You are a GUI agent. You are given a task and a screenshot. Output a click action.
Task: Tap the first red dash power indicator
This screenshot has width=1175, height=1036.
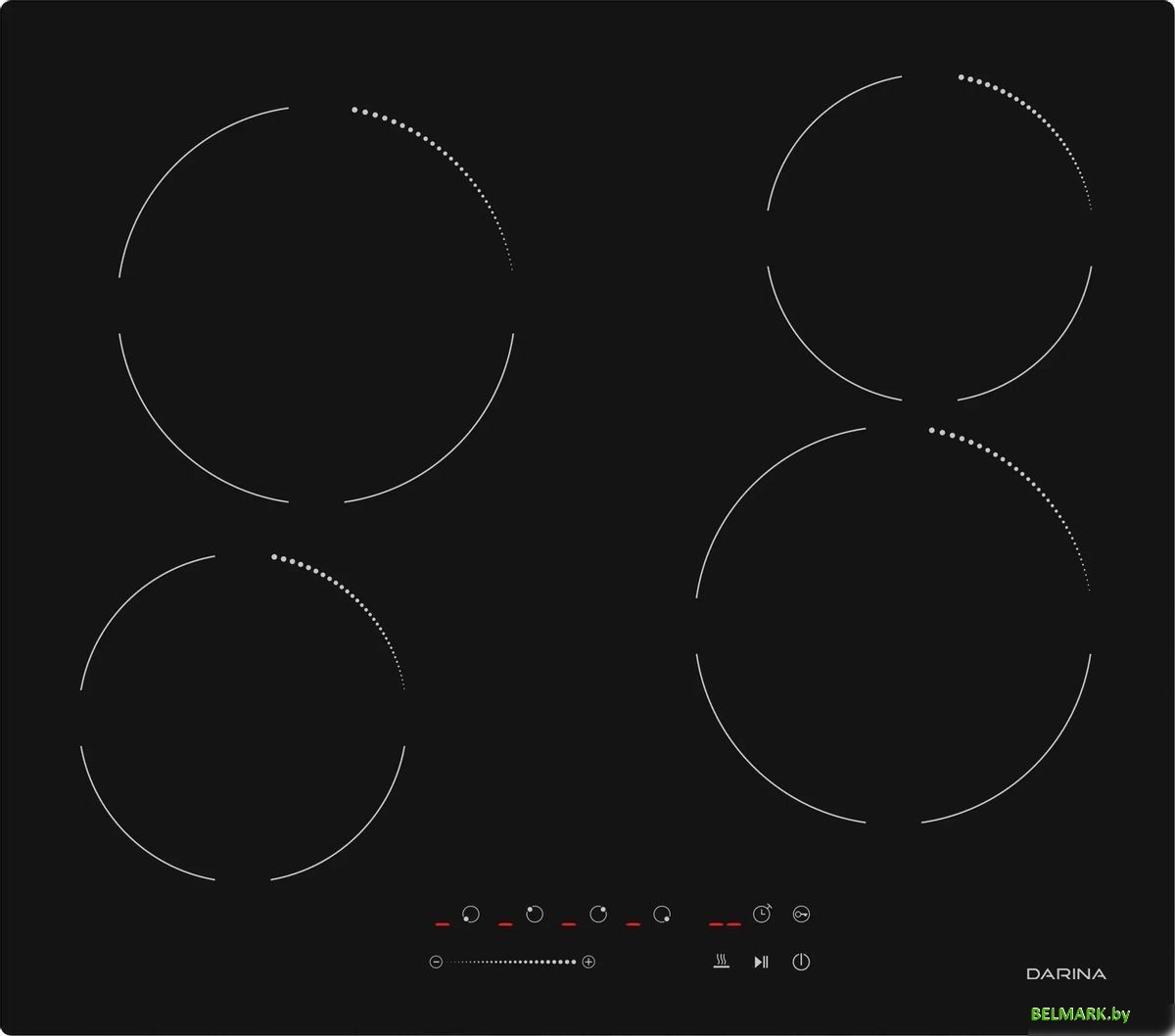coord(443,923)
